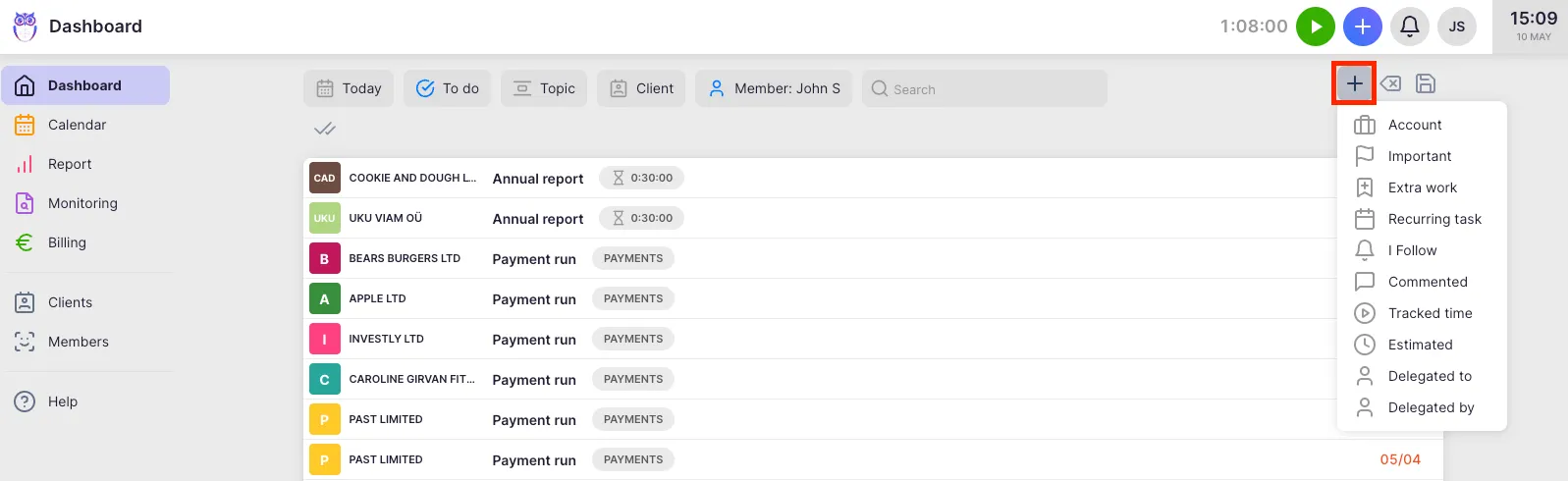Open the notifications bell

click(1409, 27)
